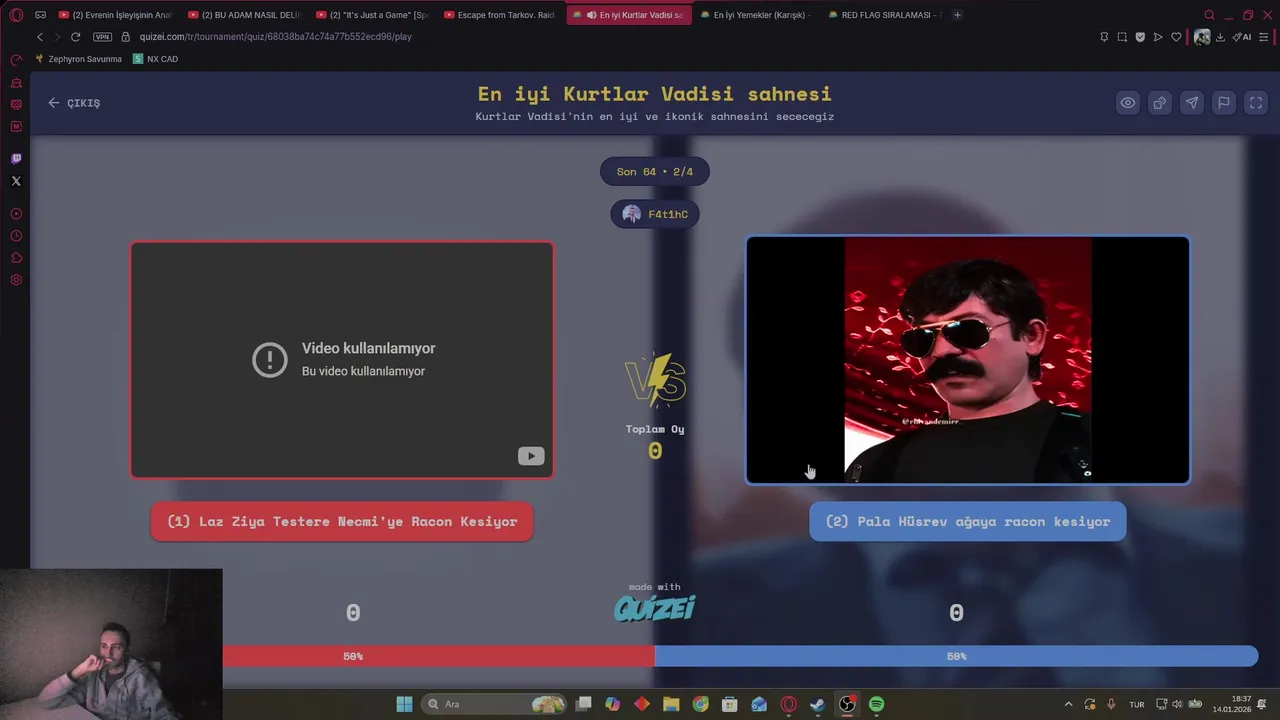Switch to RED FLAG SIRALAMASI tab
The image size is (1280, 720).
(x=884, y=15)
